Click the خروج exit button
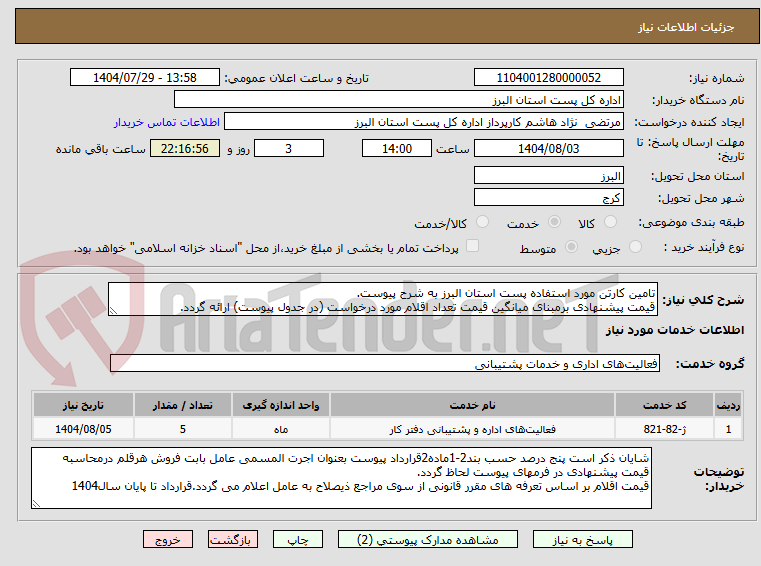 tap(167, 539)
